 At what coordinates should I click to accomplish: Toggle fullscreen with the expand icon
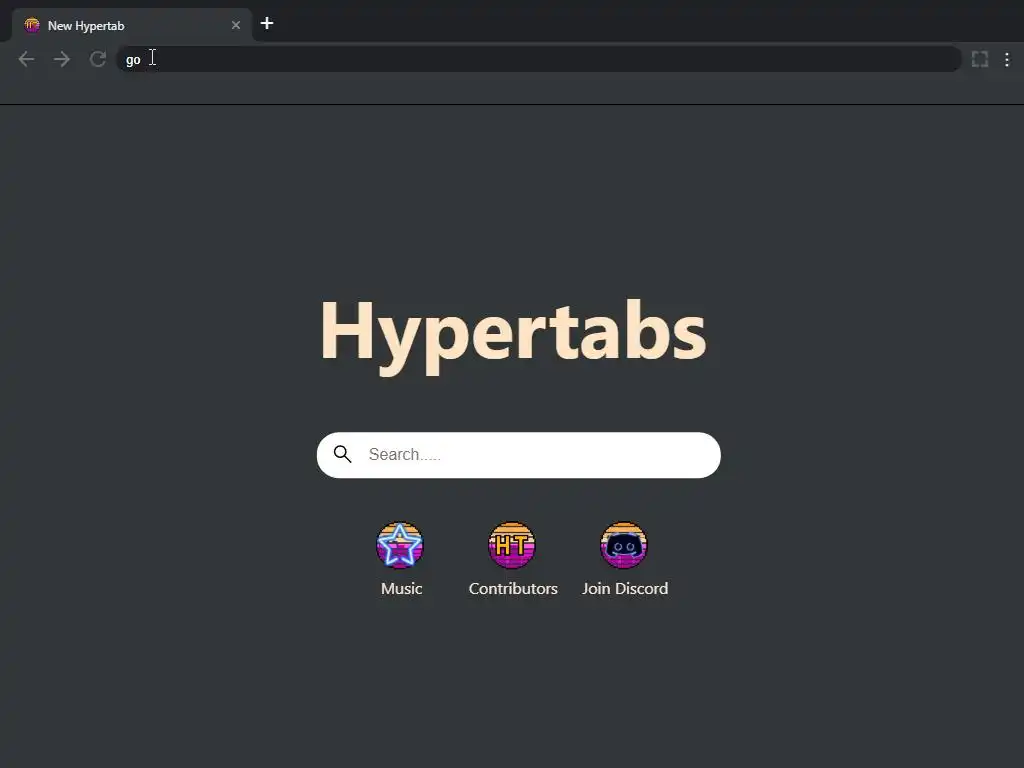pyautogui.click(x=980, y=59)
